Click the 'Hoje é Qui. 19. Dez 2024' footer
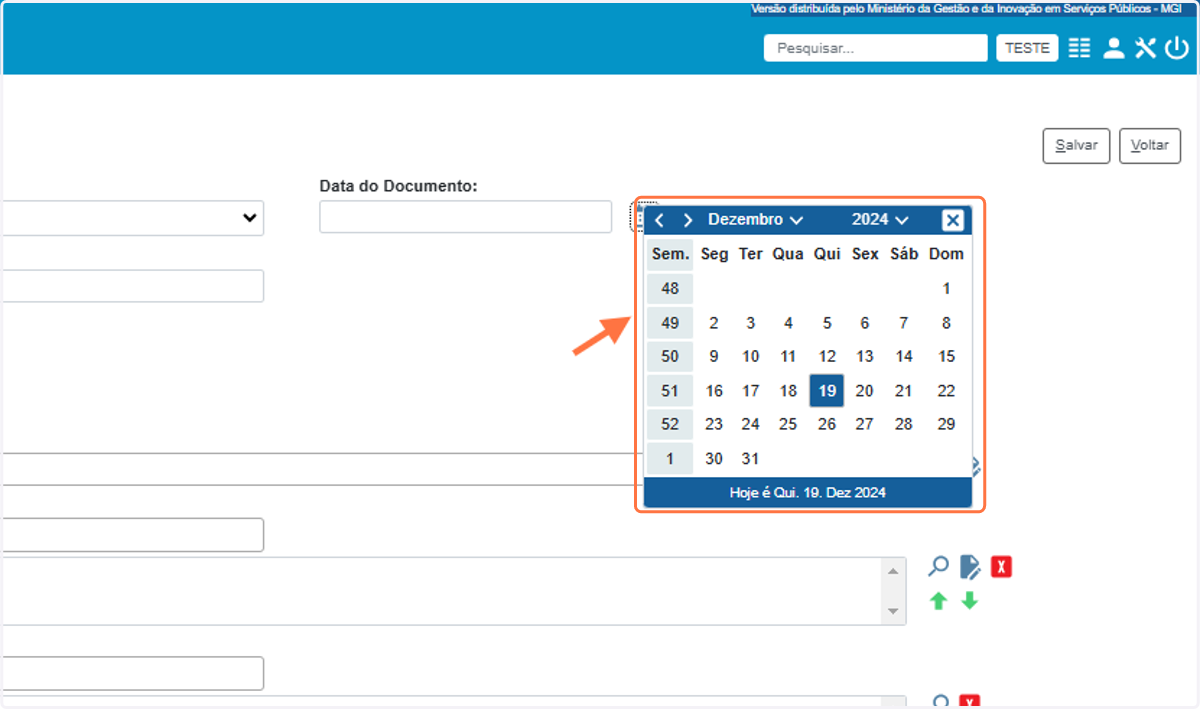This screenshot has height=709, width=1200. coord(808,492)
